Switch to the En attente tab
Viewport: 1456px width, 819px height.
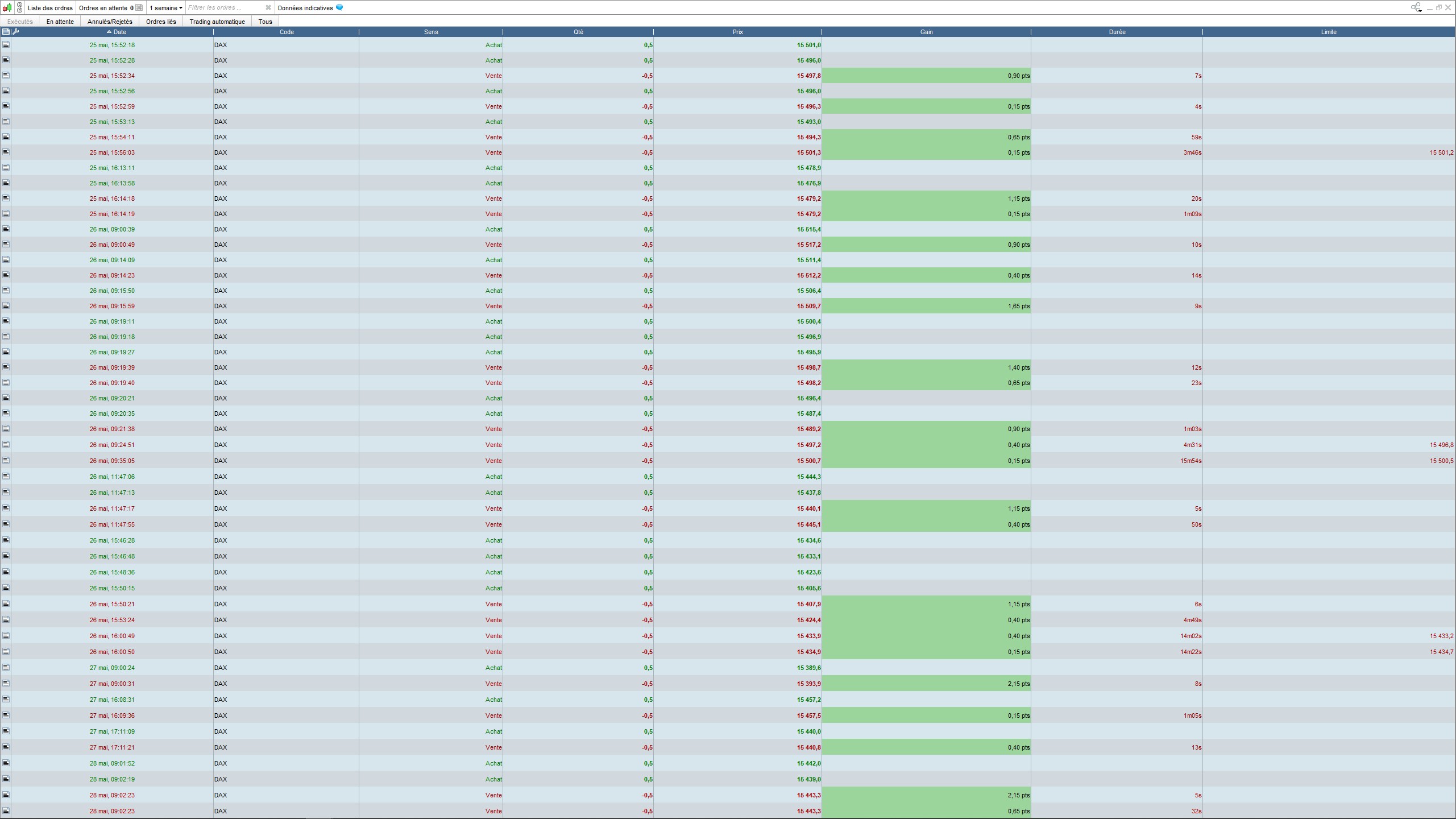tap(60, 22)
